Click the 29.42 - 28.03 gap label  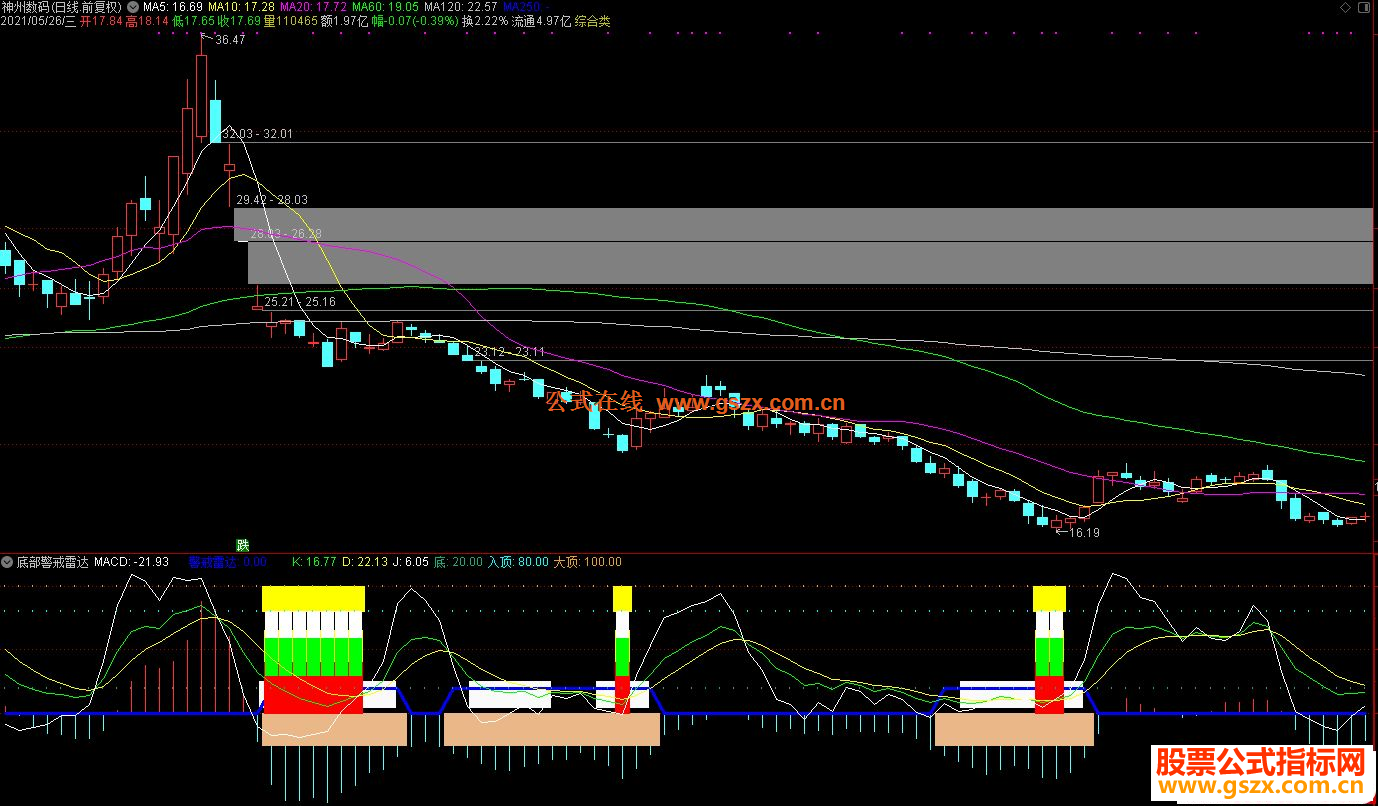tap(272, 200)
